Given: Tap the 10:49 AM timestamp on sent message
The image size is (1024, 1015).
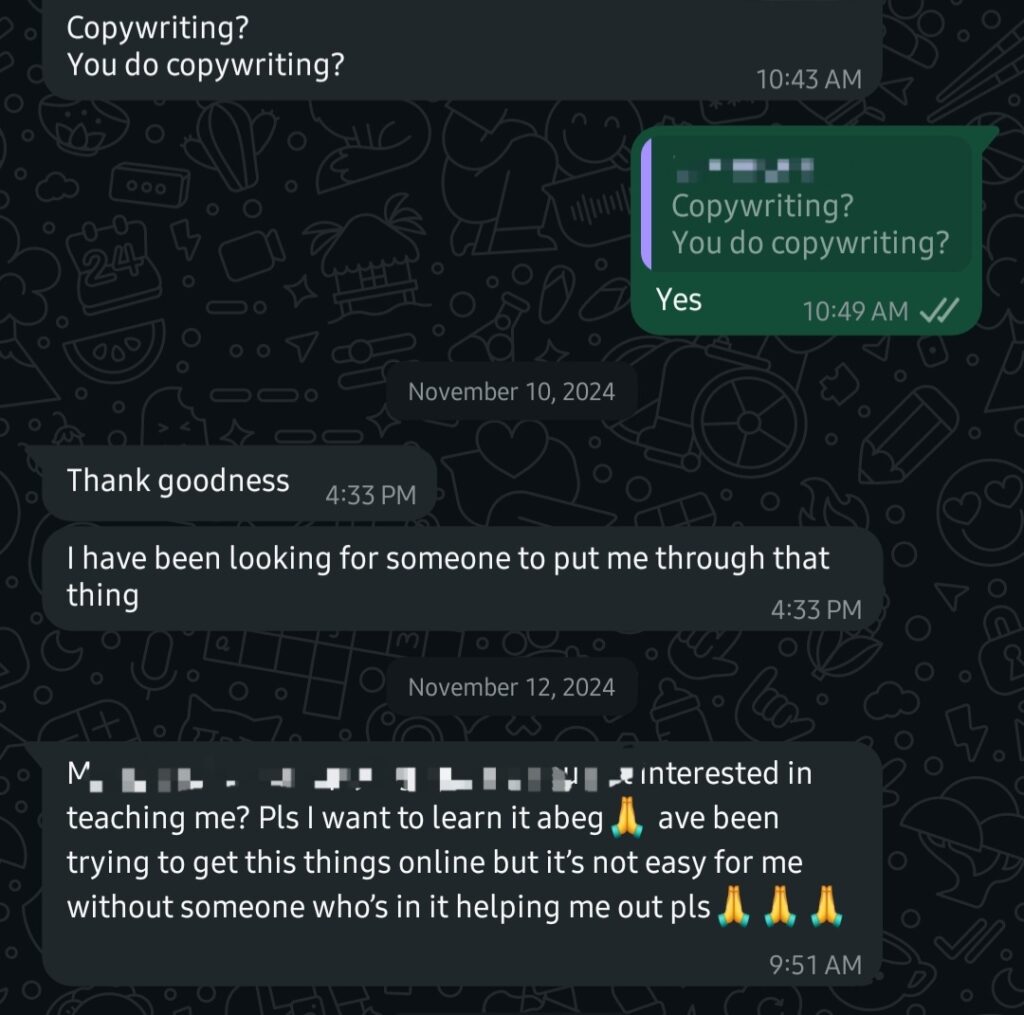Looking at the screenshot, I should 856,312.
